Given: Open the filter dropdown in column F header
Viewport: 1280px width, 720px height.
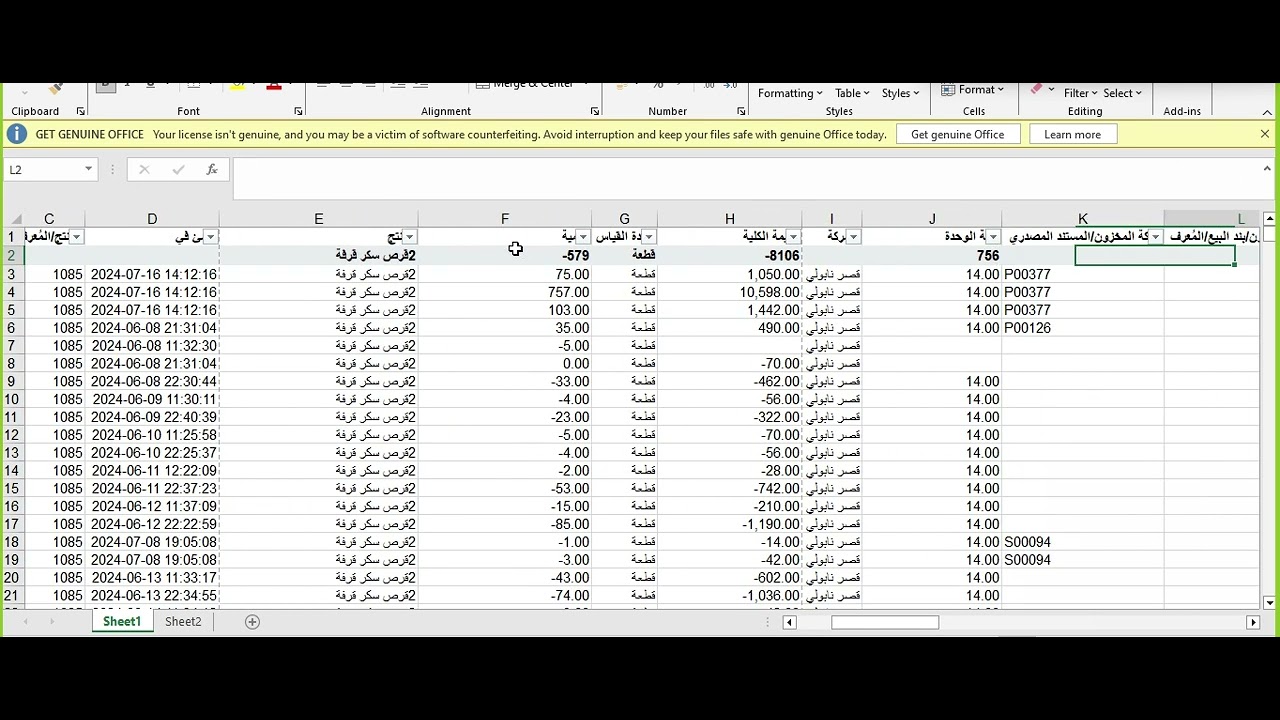Looking at the screenshot, I should (x=583, y=237).
